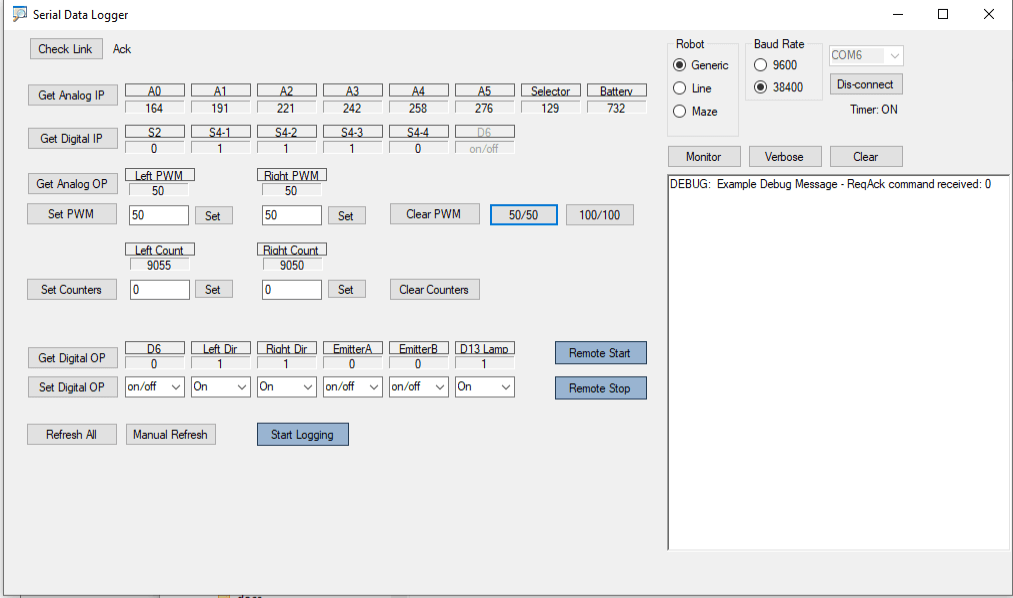
Task: Click the Dis-connect button
Action: pyautogui.click(x=866, y=85)
